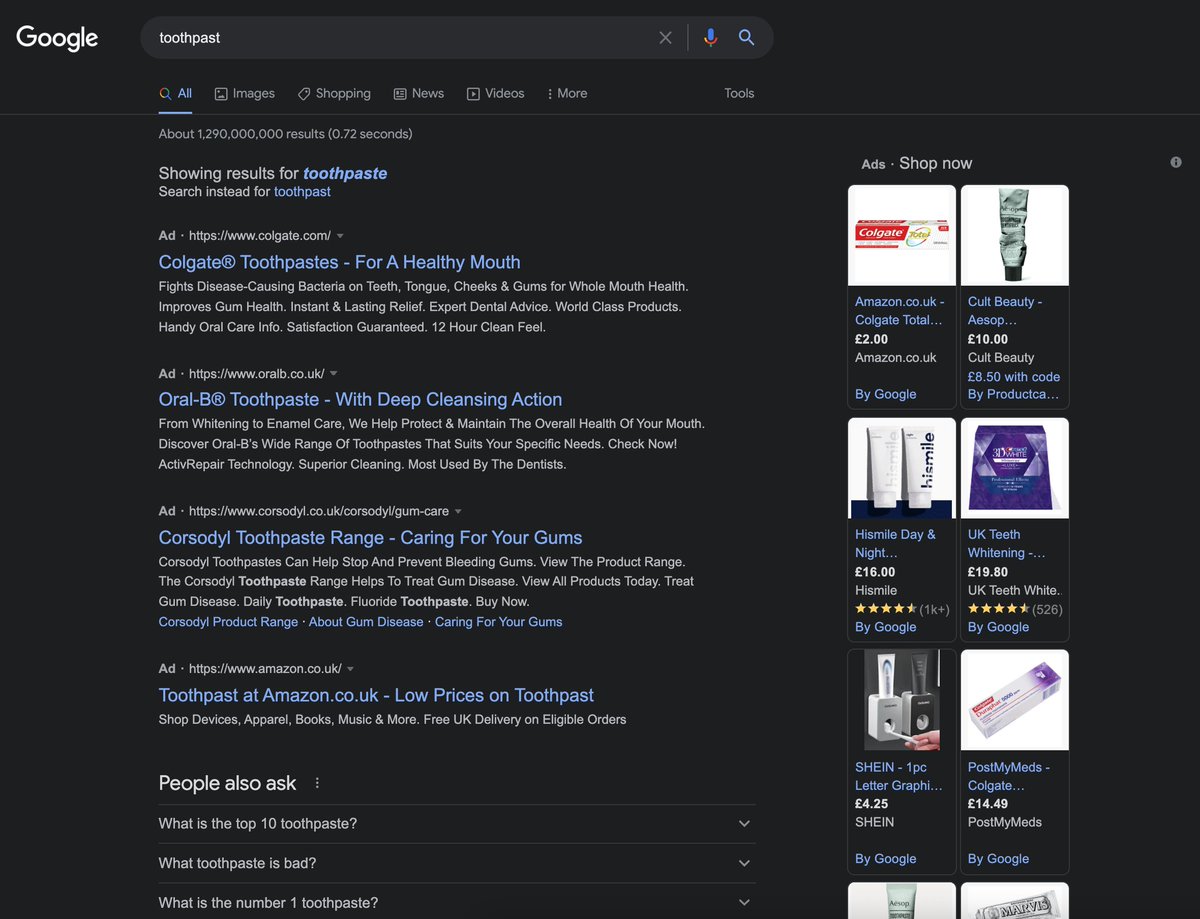Screen dimensions: 1200x919
Task: Open Hismile Day & Night listing title
Action: [895, 543]
